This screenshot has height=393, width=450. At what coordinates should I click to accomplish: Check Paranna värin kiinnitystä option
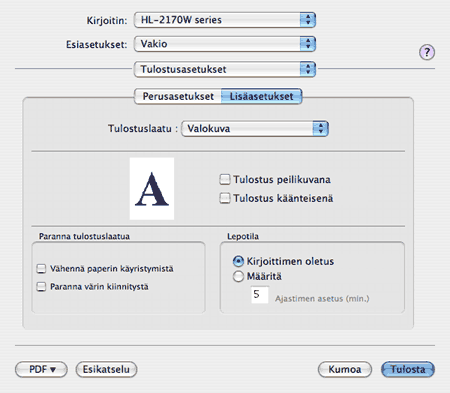click(41, 287)
